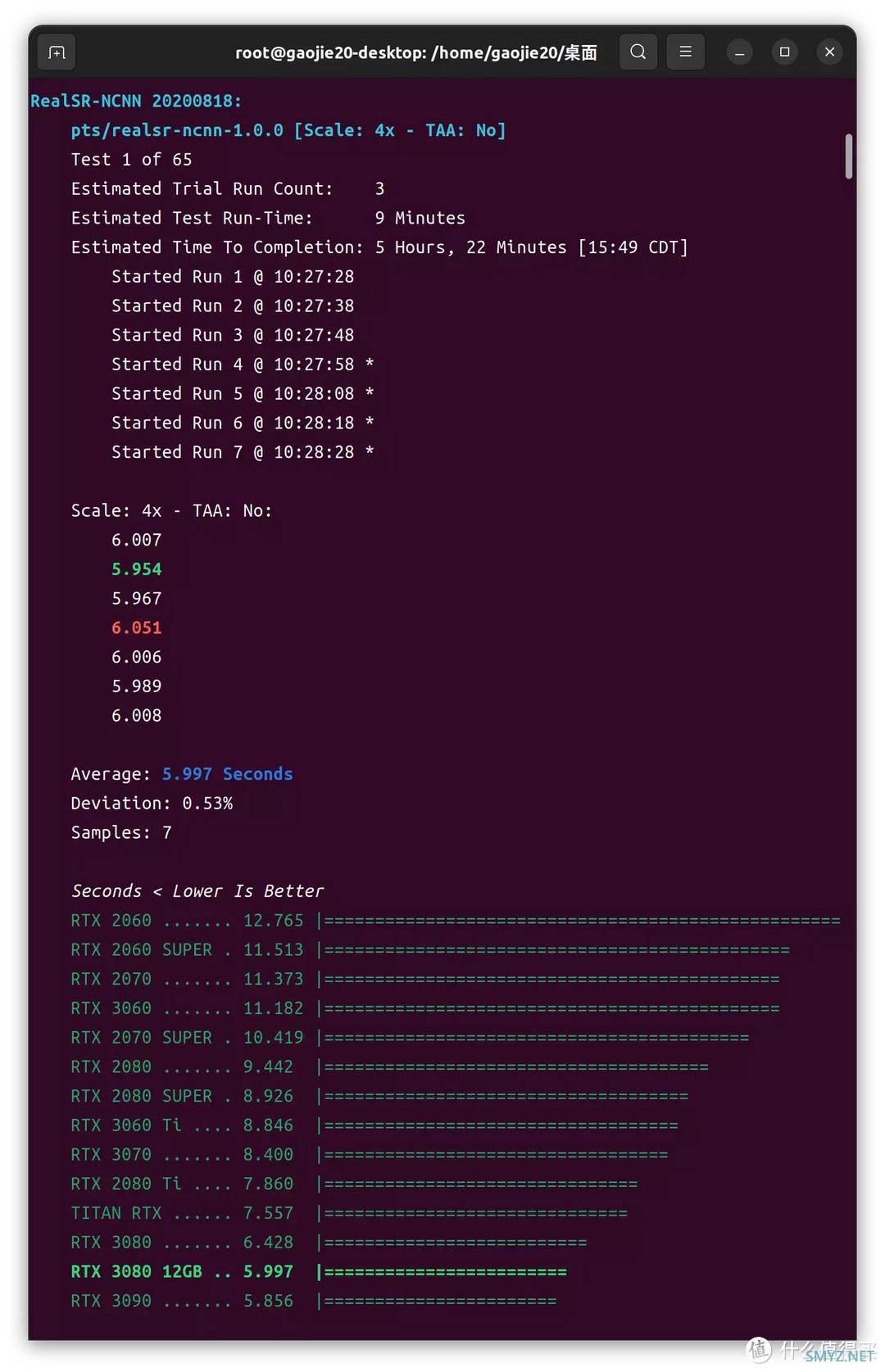
Task: Click 'Estimated Trial Run Count' line
Action: coord(228,188)
